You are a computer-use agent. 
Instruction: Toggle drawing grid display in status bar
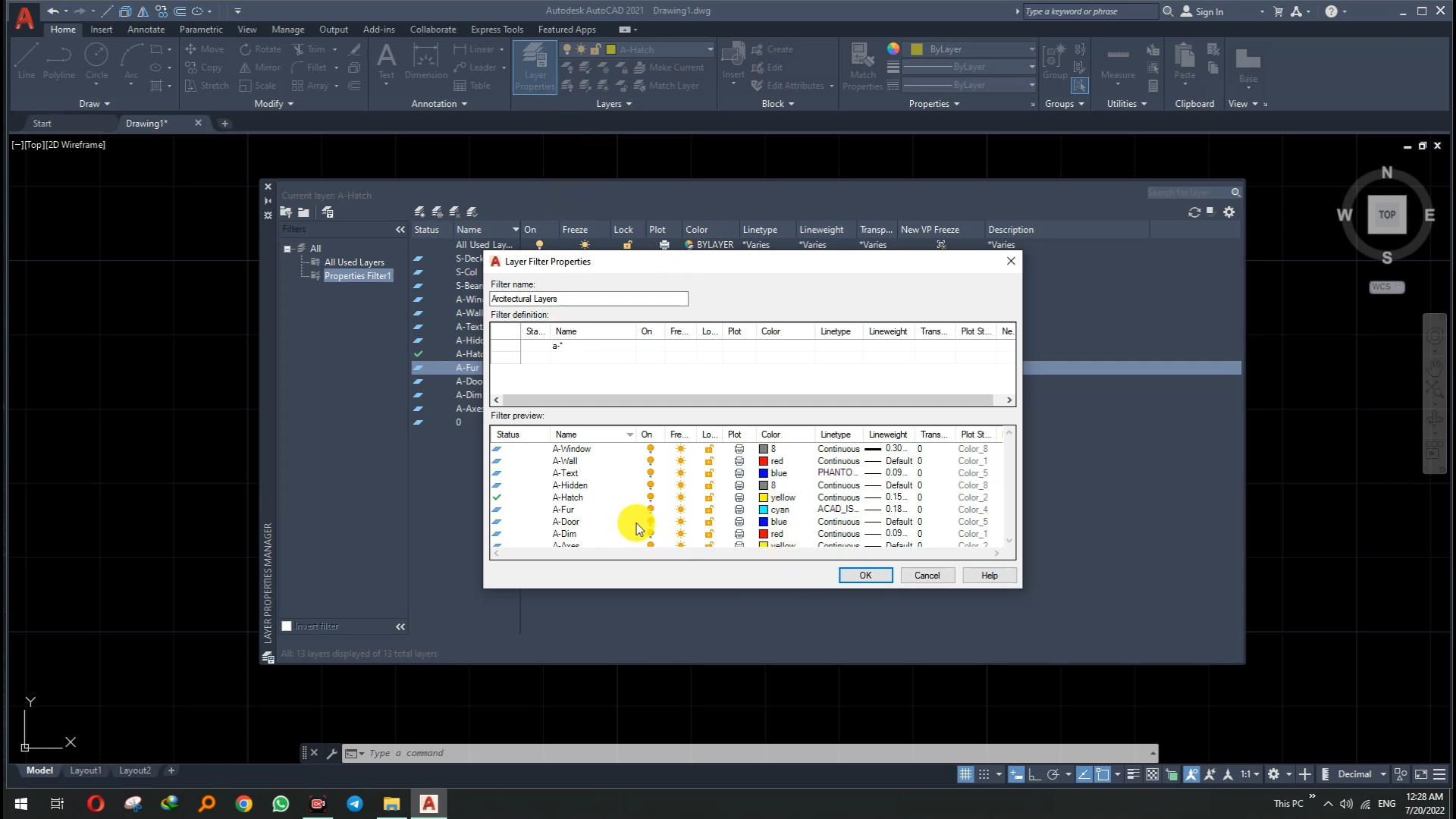[965, 774]
